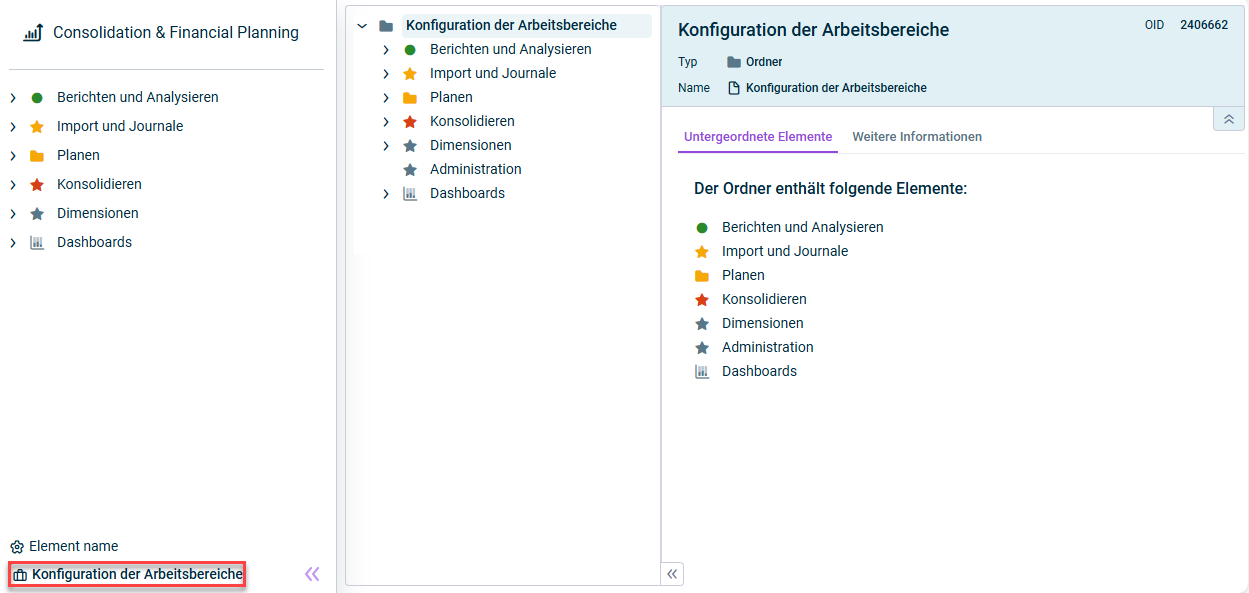Click the briefcase icon of Konfiguration der Arbeitsbereiche
This screenshot has width=1249, height=593.
click(20, 575)
